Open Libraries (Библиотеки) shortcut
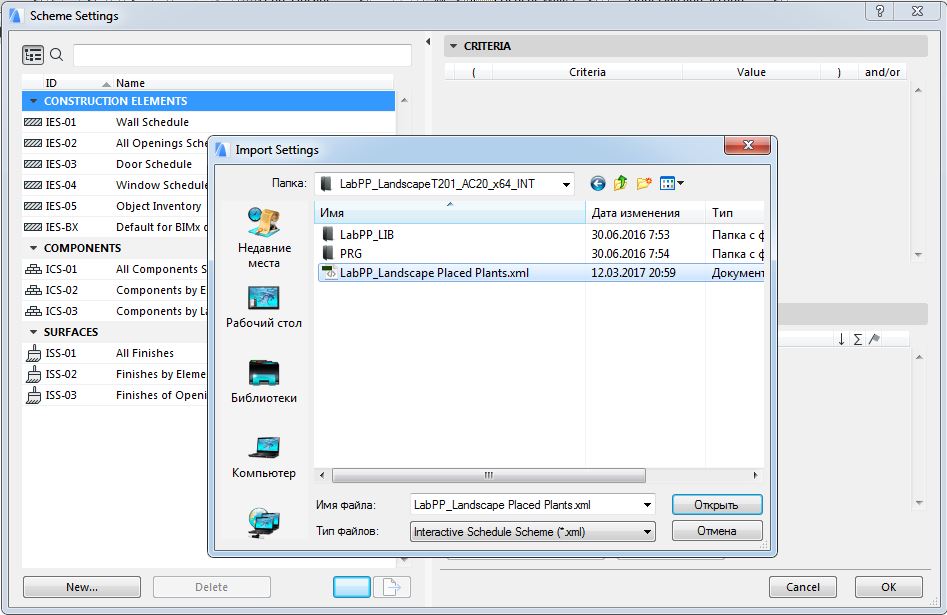The image size is (947, 615). point(264,382)
